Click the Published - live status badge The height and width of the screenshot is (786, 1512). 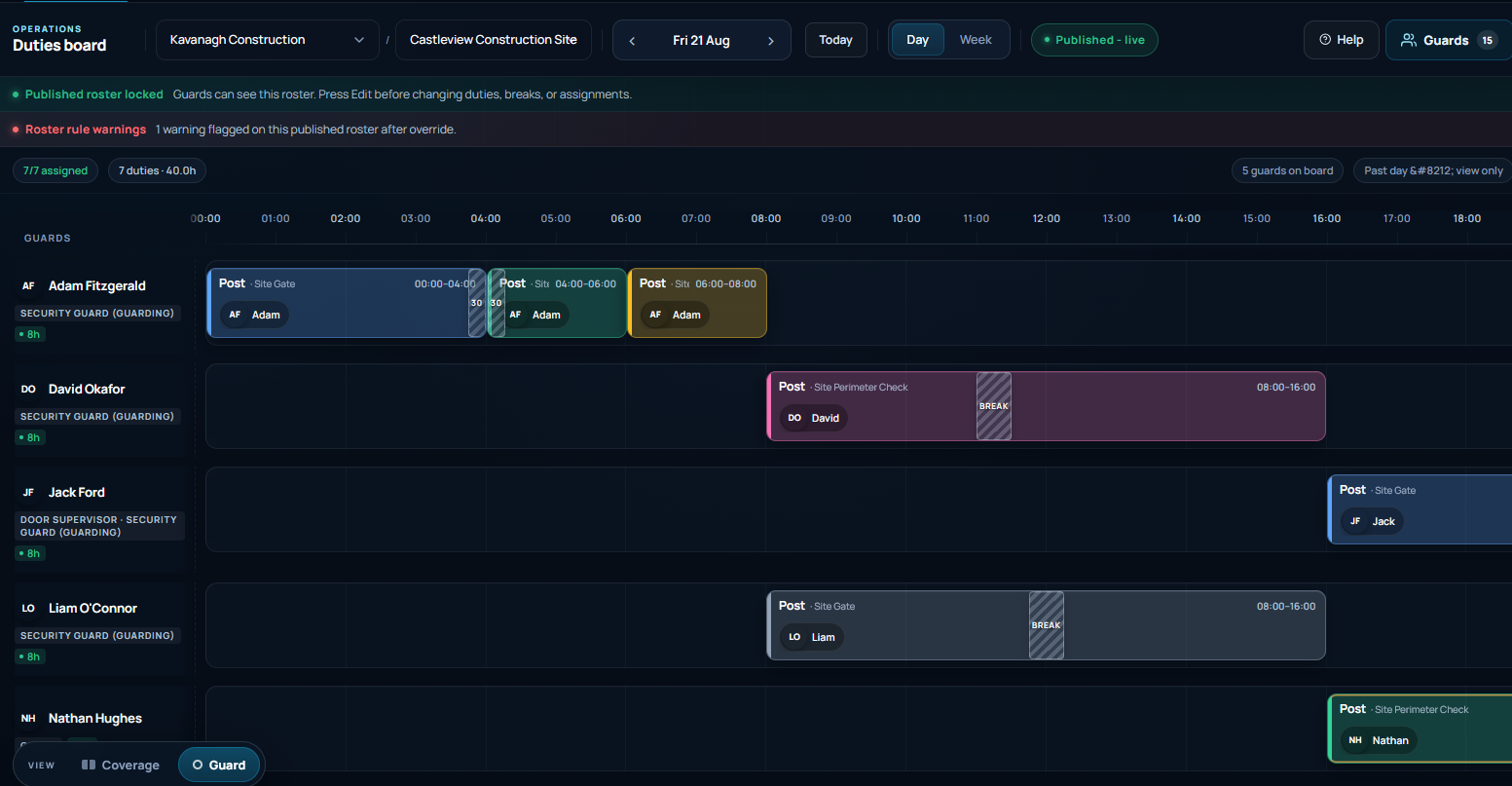point(1094,40)
